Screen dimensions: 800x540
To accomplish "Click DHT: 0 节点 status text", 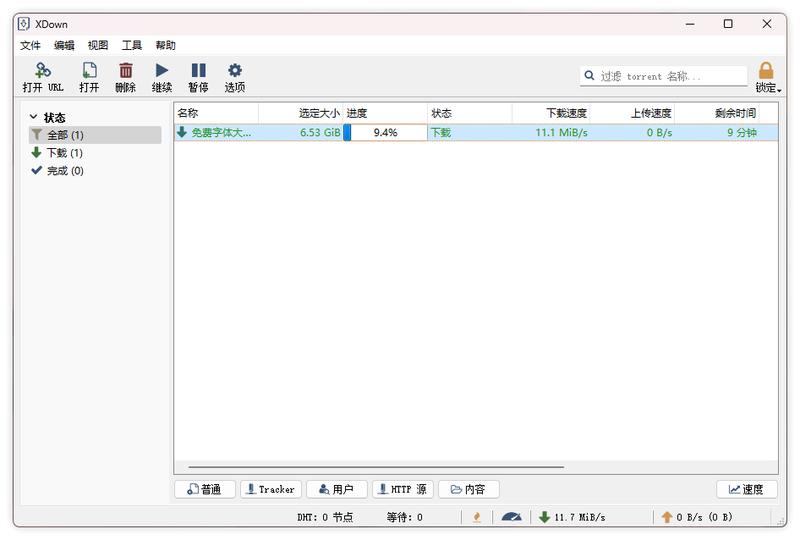I will (325, 517).
